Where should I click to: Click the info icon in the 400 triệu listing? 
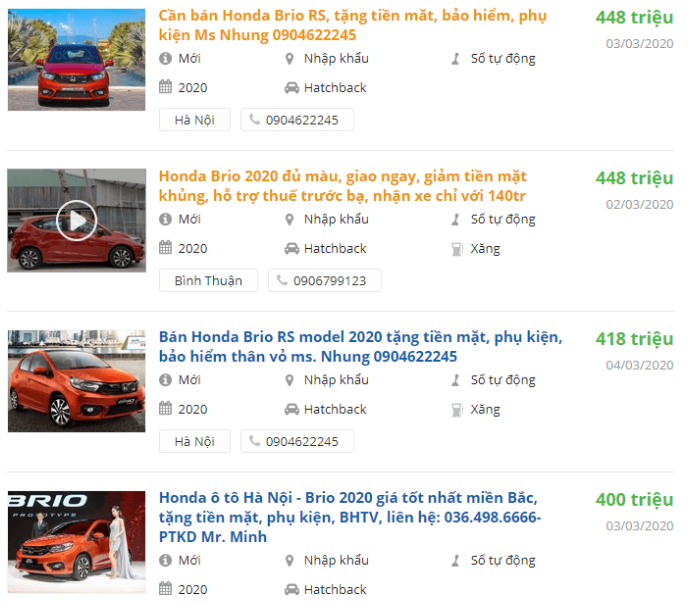point(165,560)
